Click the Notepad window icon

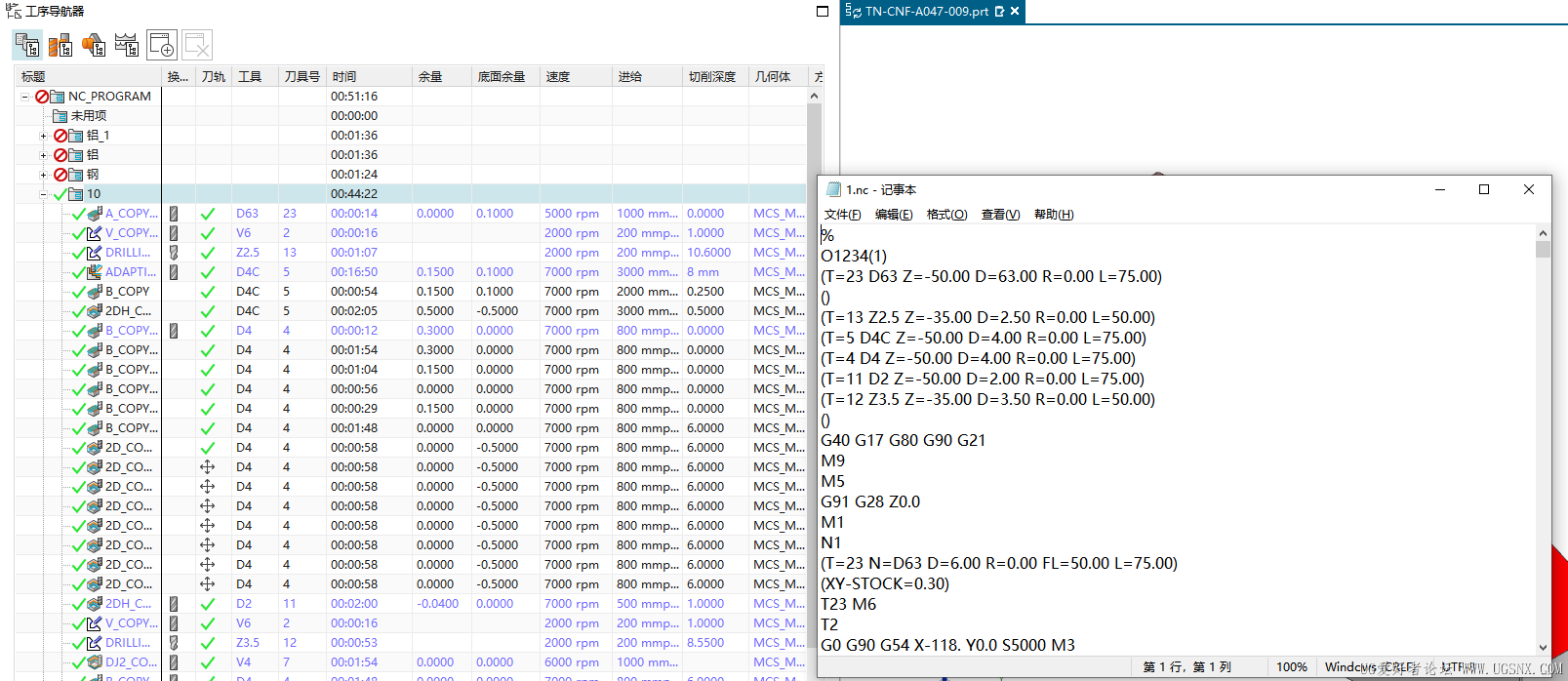(833, 189)
